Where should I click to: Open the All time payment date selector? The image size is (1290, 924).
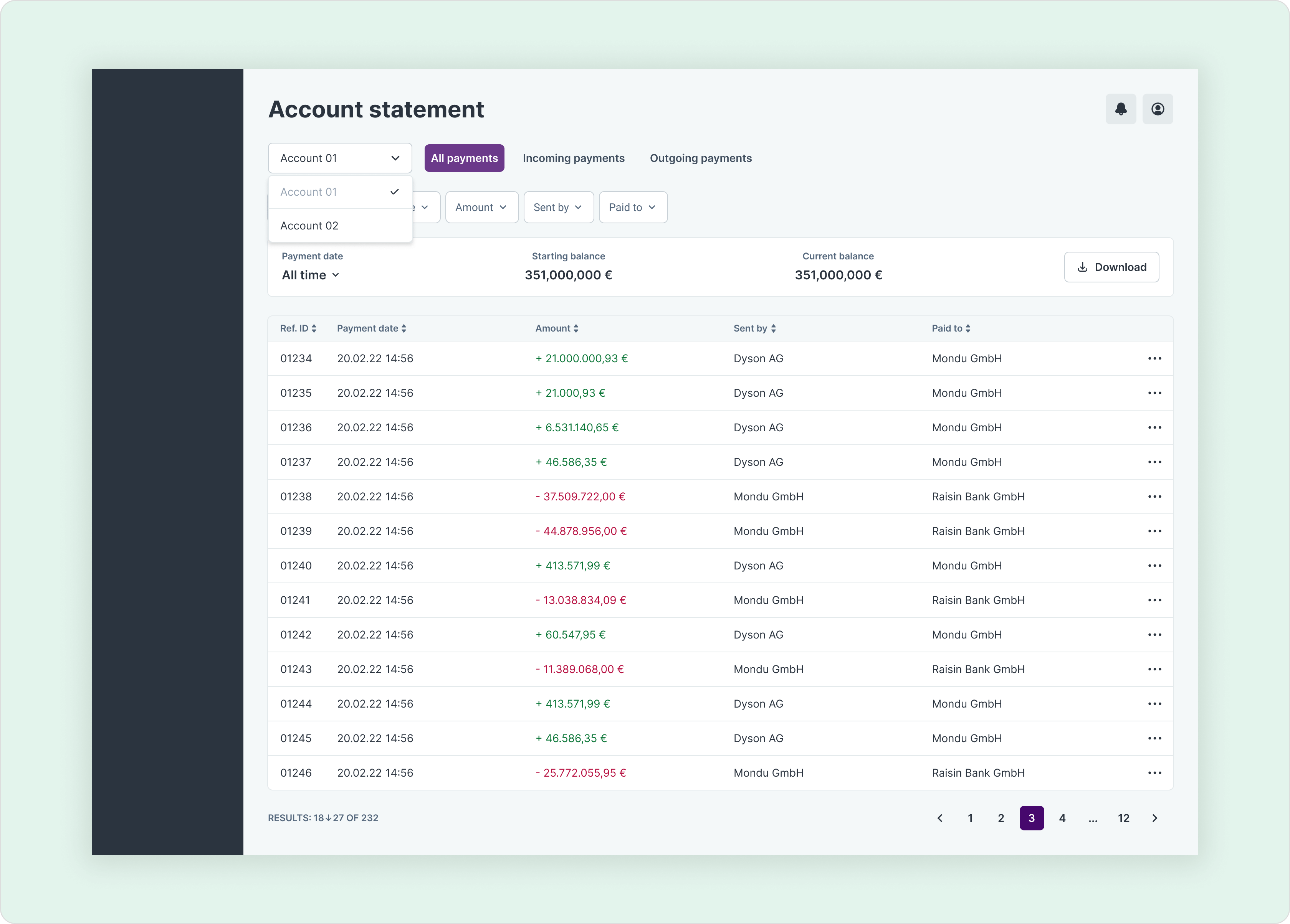click(x=311, y=275)
